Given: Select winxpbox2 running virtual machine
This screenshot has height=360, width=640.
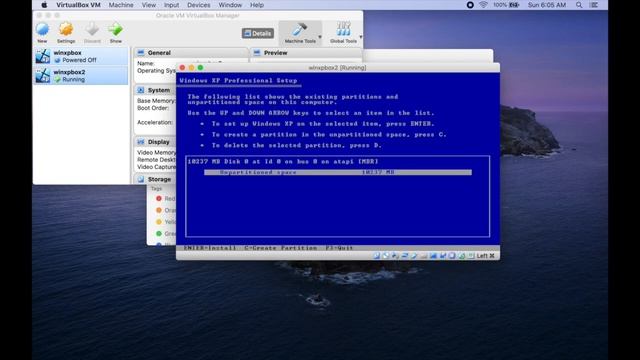Looking at the screenshot, I should point(80,76).
